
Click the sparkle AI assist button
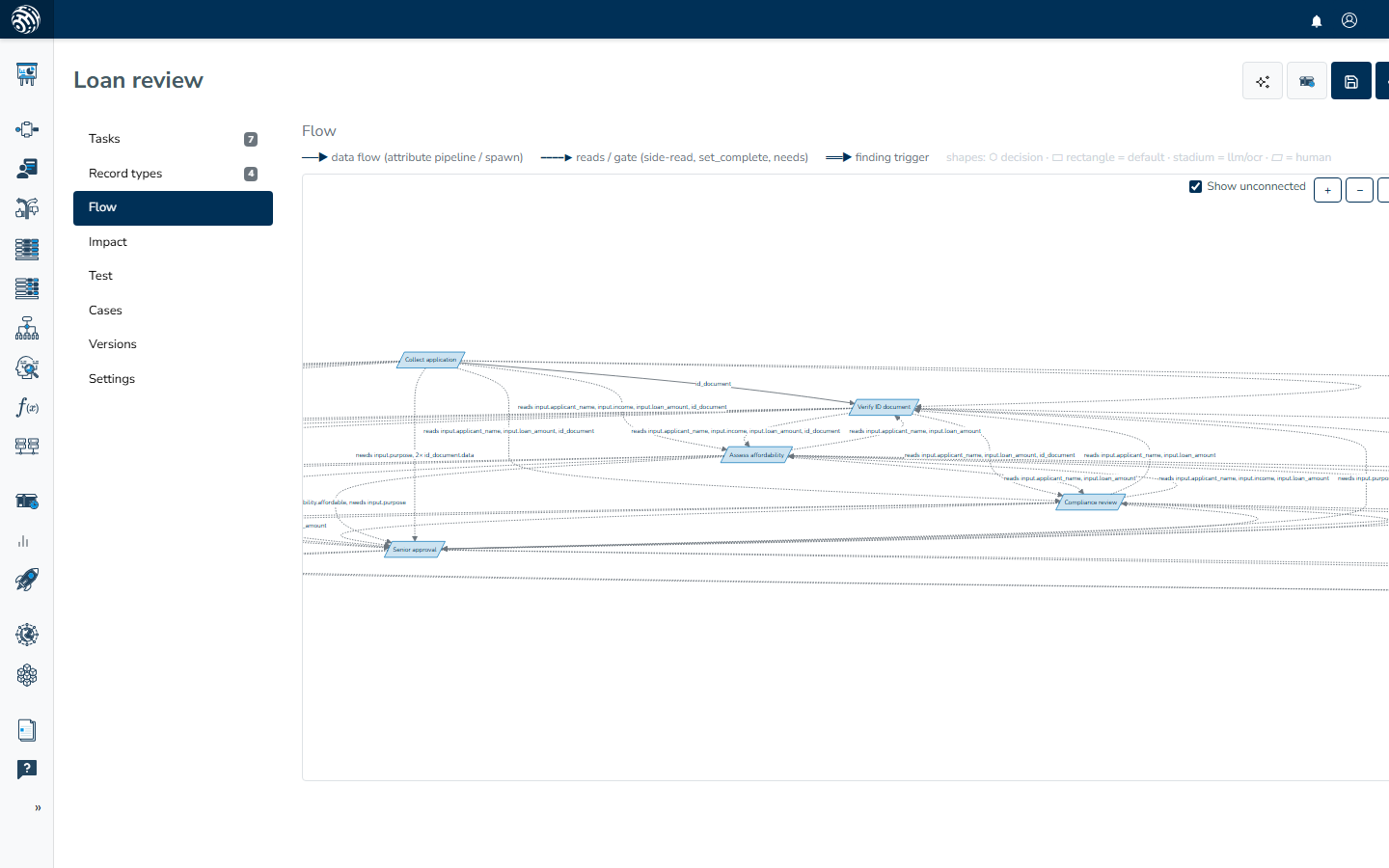tap(1263, 81)
